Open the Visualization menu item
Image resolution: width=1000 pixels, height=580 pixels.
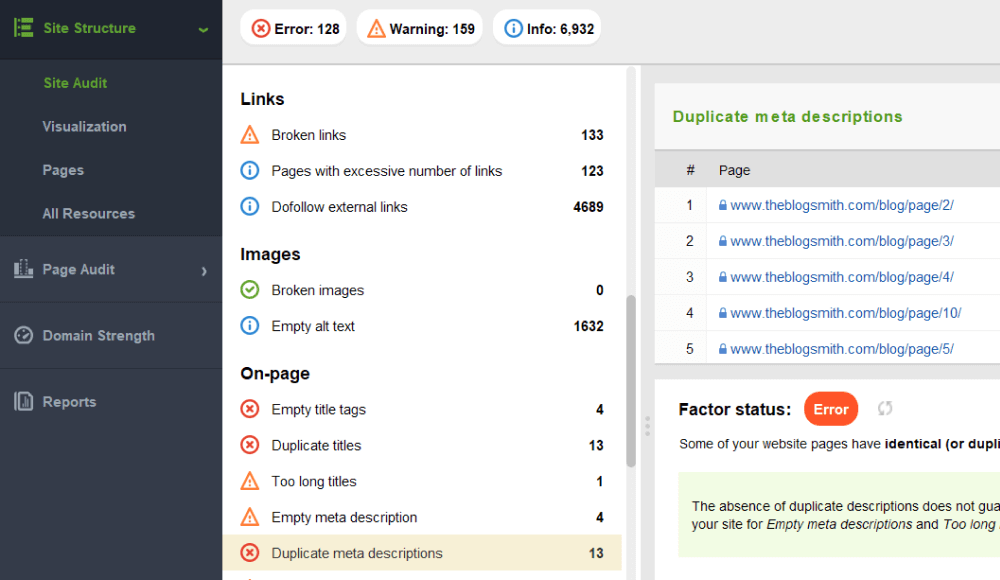[x=84, y=127]
